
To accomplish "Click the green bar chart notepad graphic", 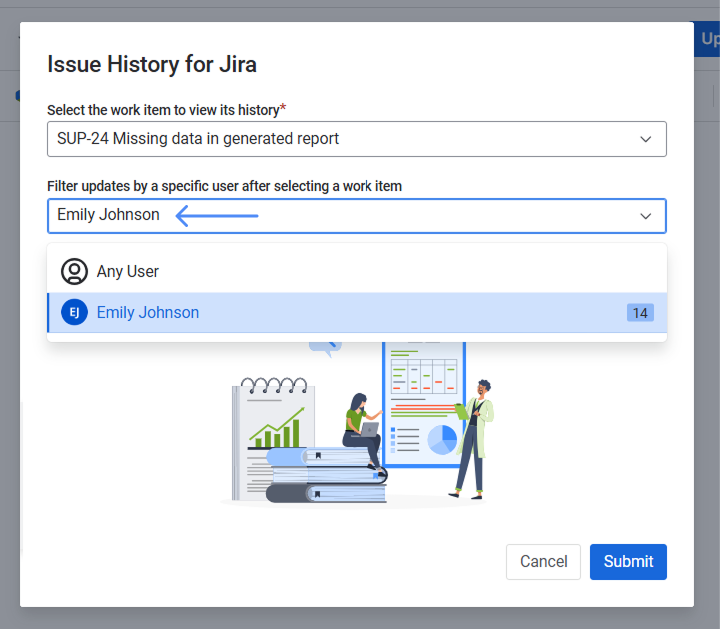I will point(272,420).
